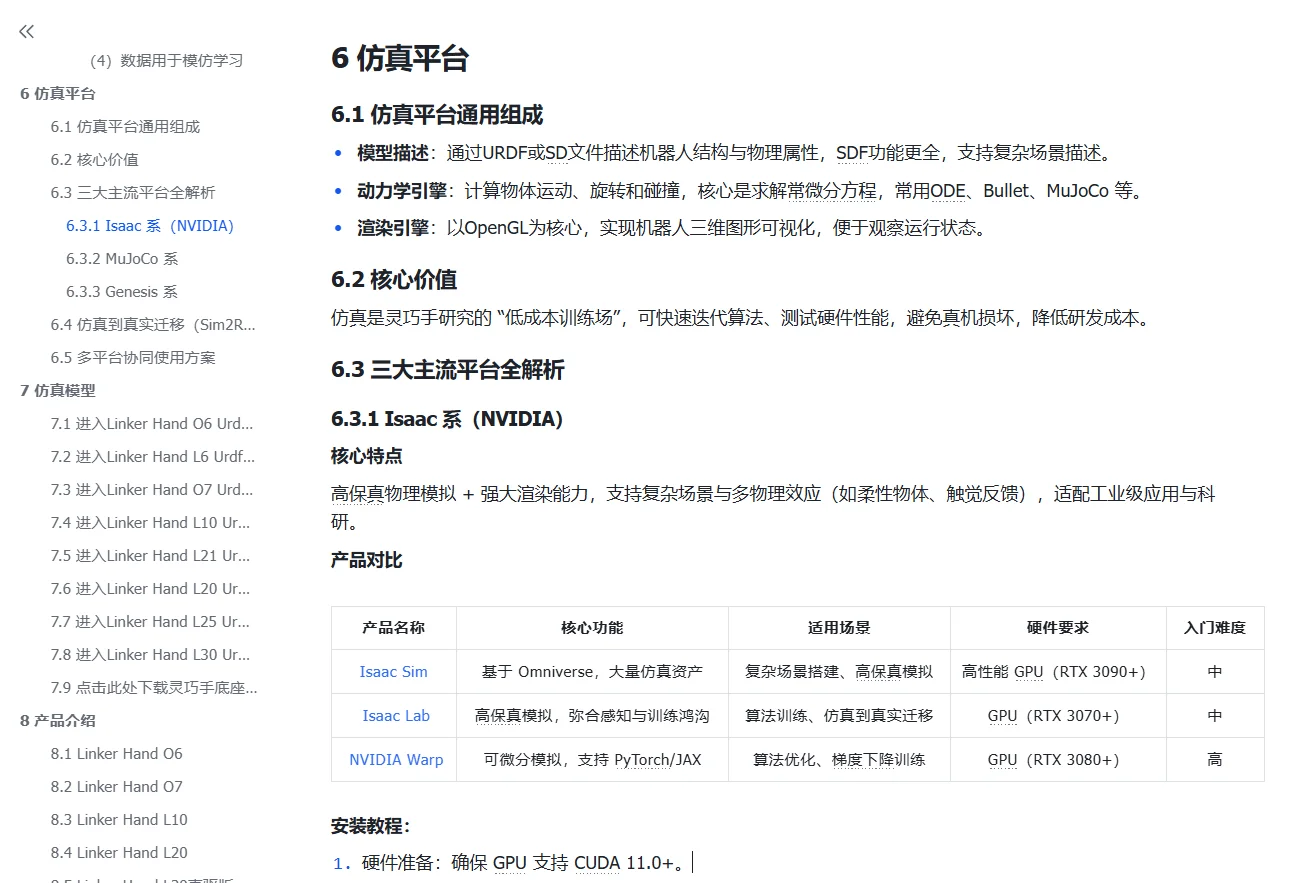
Task: Open '6.5 多平台协同使用方案' outline entry
Action: point(133,357)
